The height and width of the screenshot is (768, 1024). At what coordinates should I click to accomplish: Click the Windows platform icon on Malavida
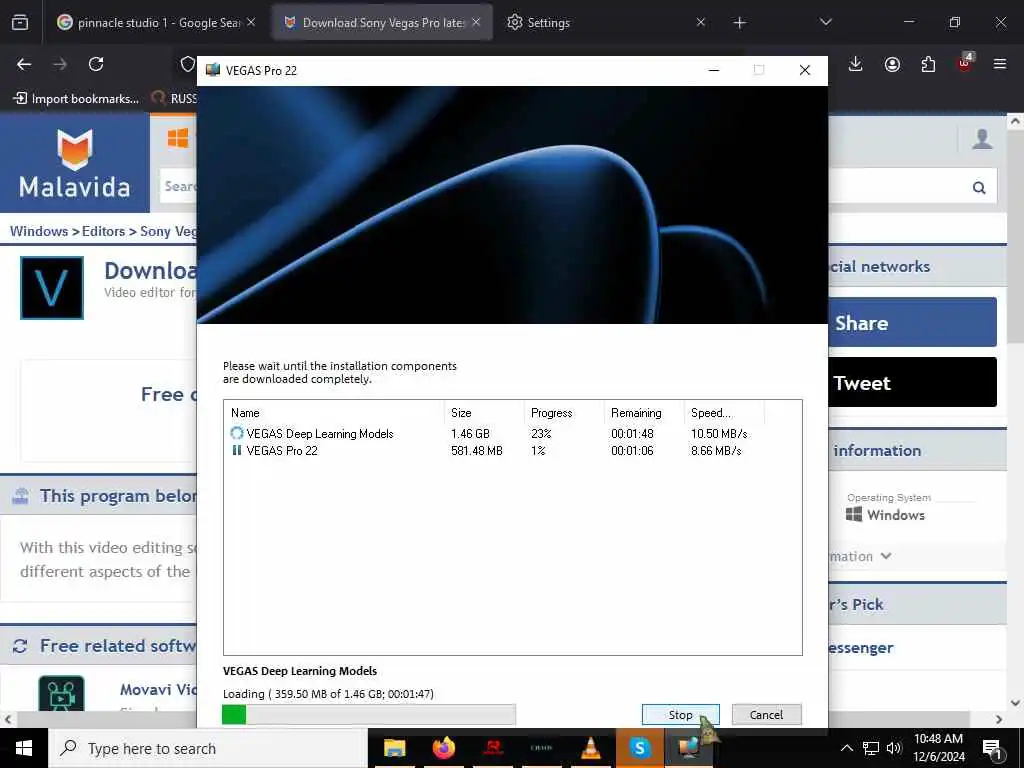tap(178, 138)
